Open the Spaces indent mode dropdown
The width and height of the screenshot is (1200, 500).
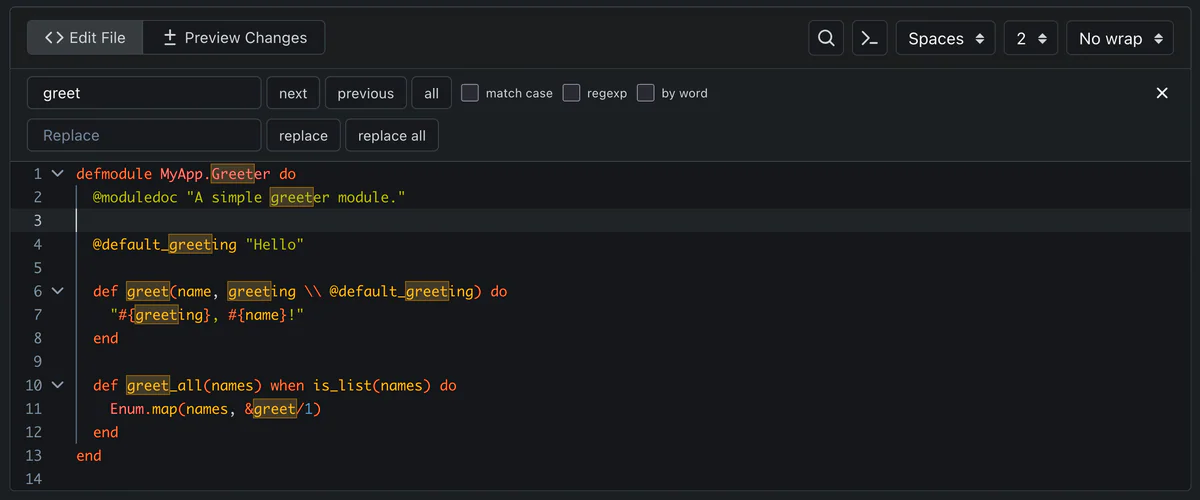point(946,38)
